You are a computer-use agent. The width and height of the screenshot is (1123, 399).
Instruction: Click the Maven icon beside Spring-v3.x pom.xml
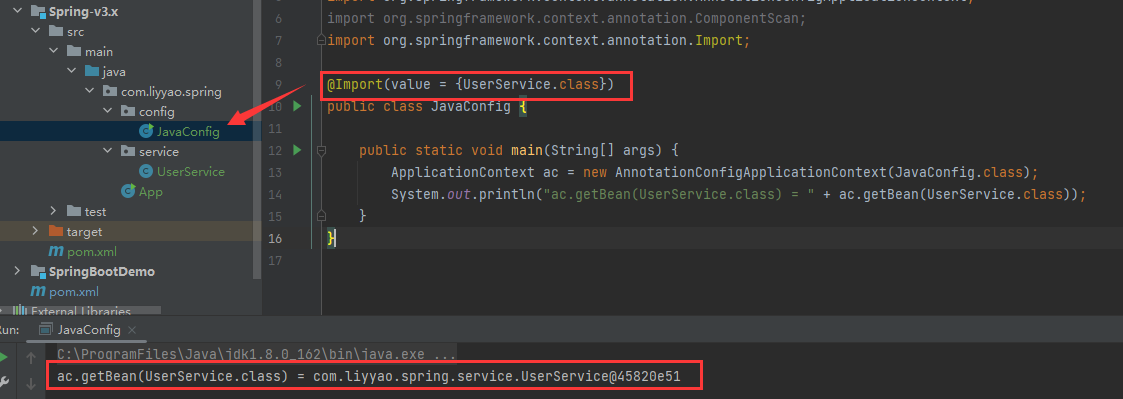click(56, 251)
